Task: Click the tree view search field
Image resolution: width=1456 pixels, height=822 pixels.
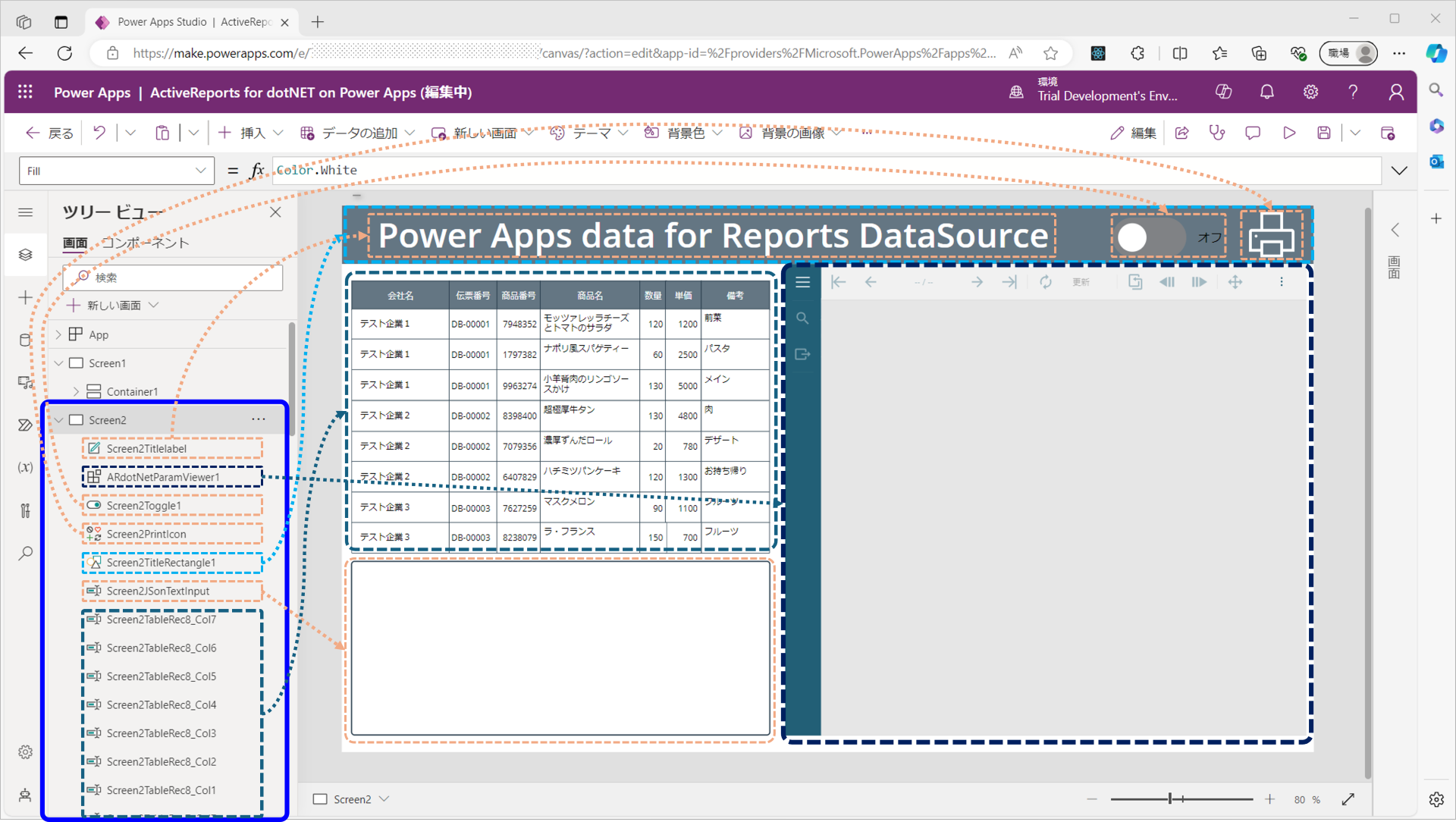Action: [172, 278]
